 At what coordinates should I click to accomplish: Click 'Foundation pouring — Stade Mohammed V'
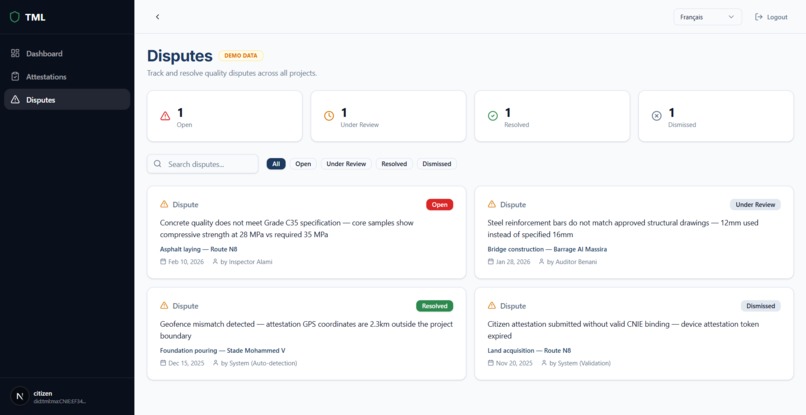point(223,351)
